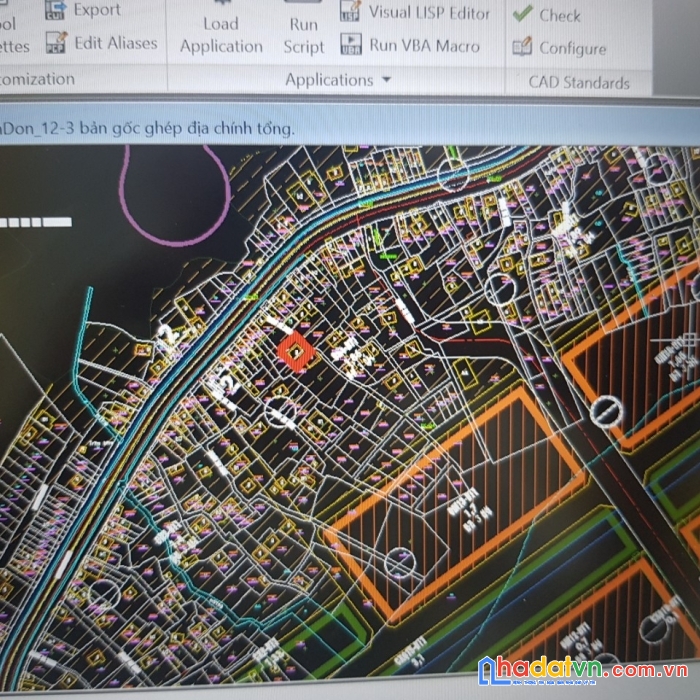Image resolution: width=700 pixels, height=700 pixels.
Task: Open Configure in the CAD Standards panel
Action: click(522, 47)
